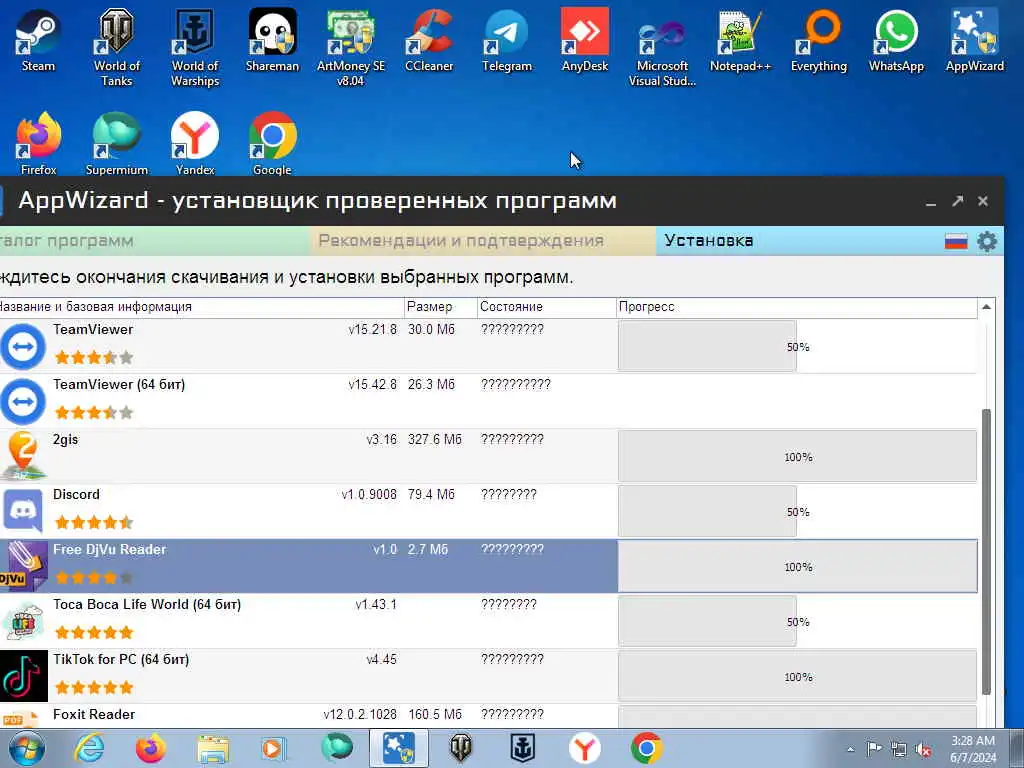The width and height of the screenshot is (1024, 768).
Task: Click the Action Center flag tray icon
Action: point(874,748)
